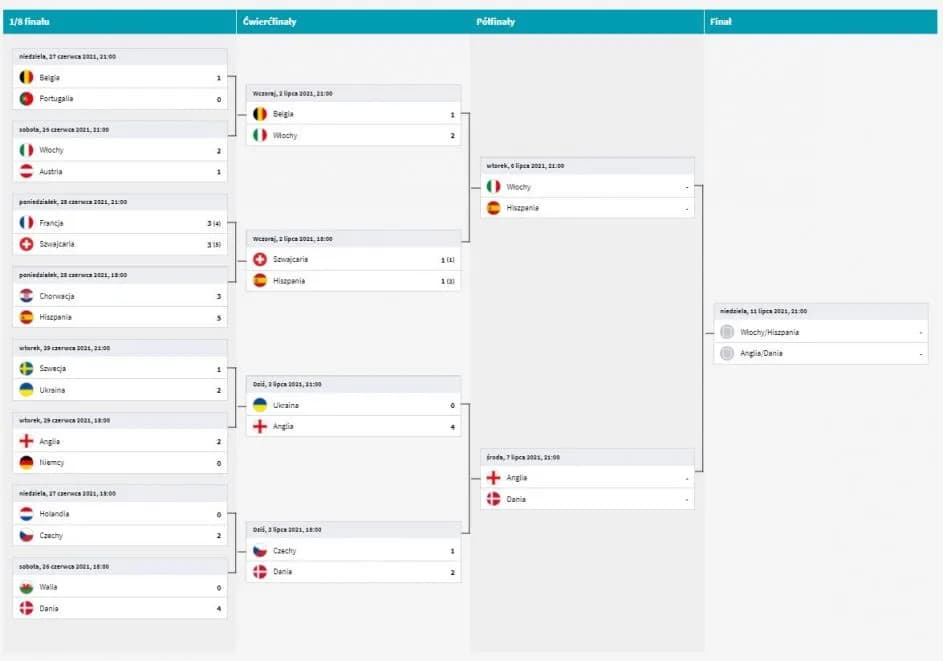Click the Sweden flag beside Szwecja

26,368
